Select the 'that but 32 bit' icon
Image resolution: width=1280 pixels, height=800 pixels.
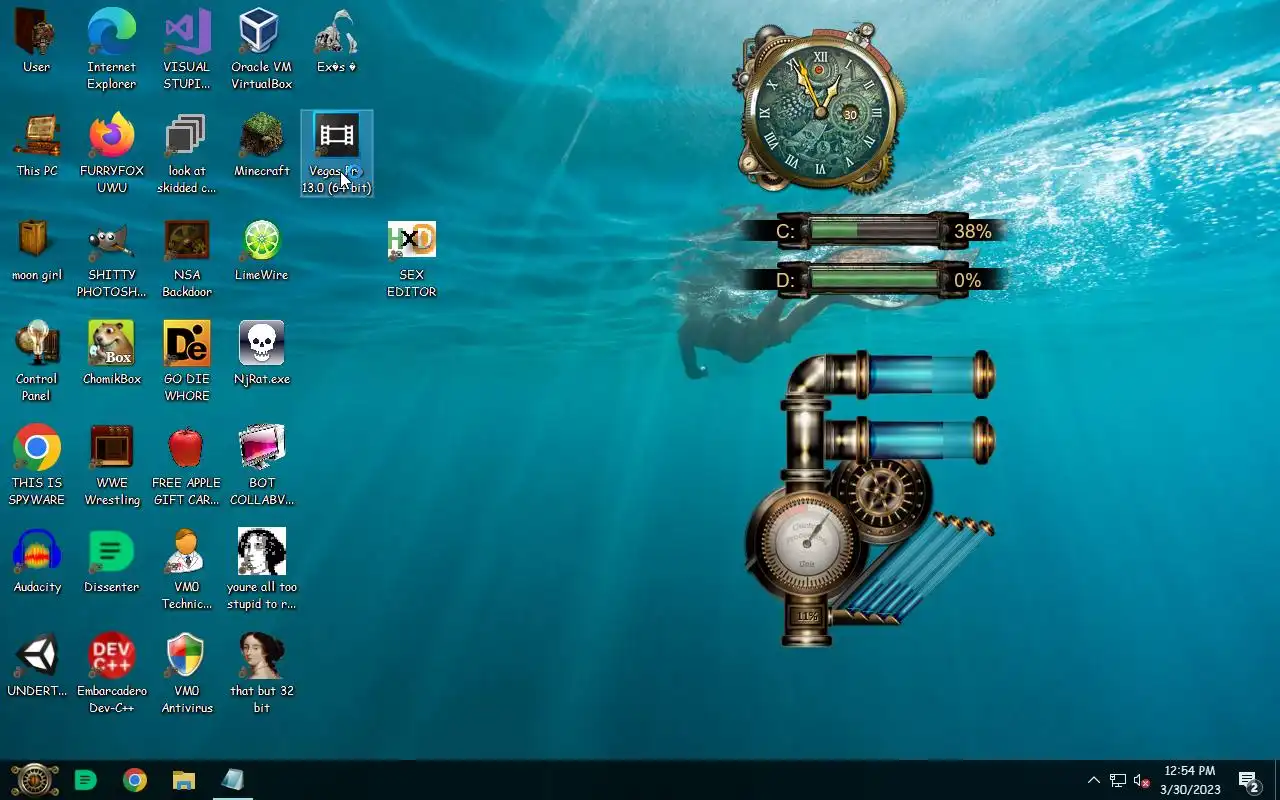(x=261, y=673)
